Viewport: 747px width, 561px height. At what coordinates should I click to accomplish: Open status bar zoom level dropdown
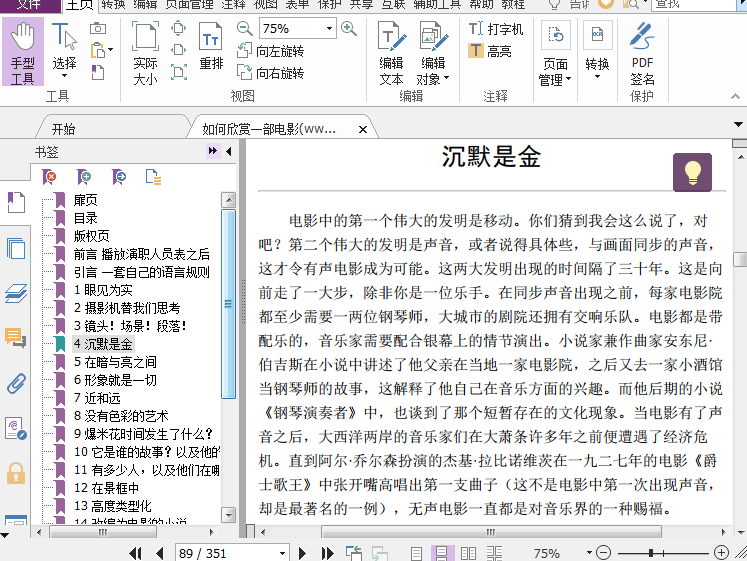[589, 553]
